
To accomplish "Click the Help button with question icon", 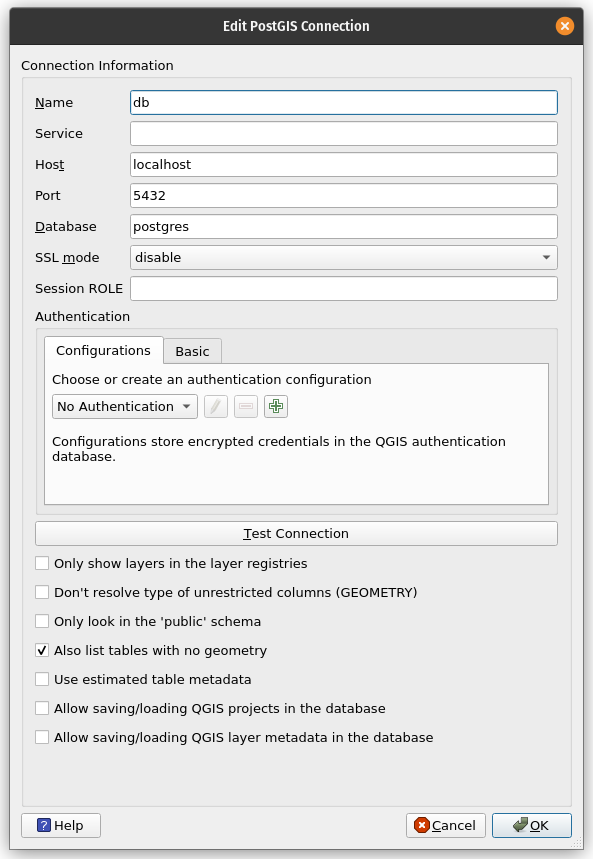I will point(61,825).
